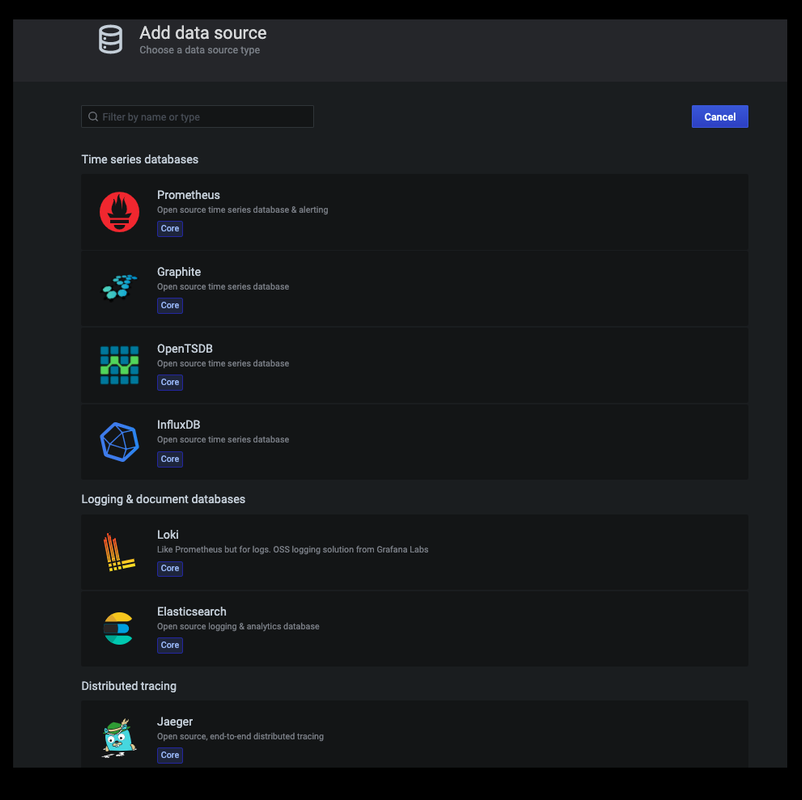Pick the Loki data source title

pyautogui.click(x=168, y=535)
